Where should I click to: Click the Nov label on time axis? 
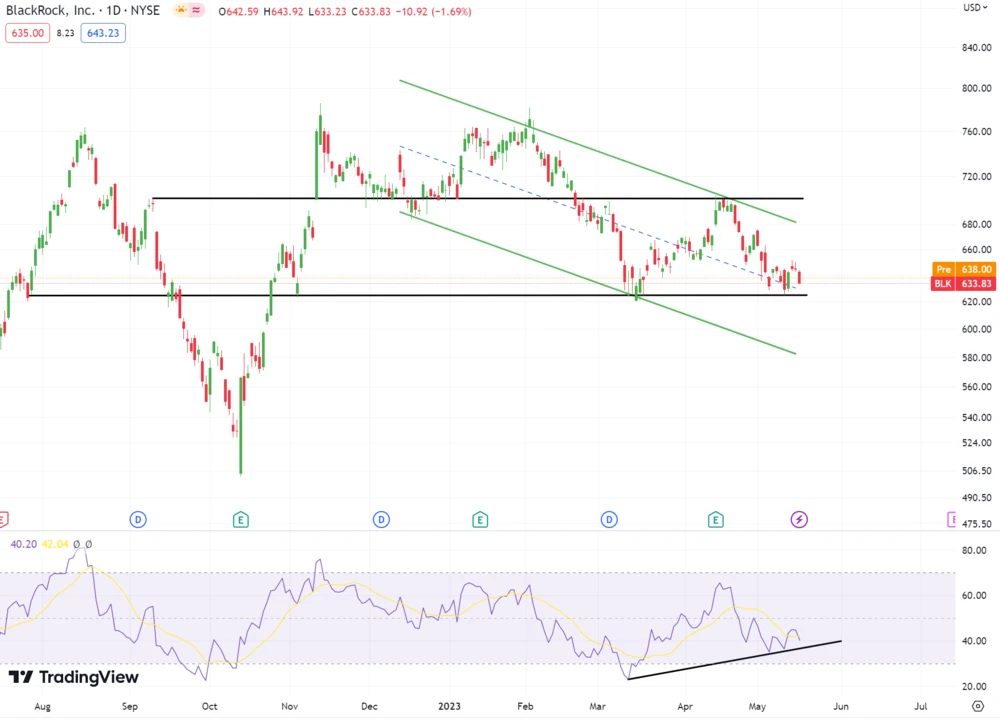290,706
